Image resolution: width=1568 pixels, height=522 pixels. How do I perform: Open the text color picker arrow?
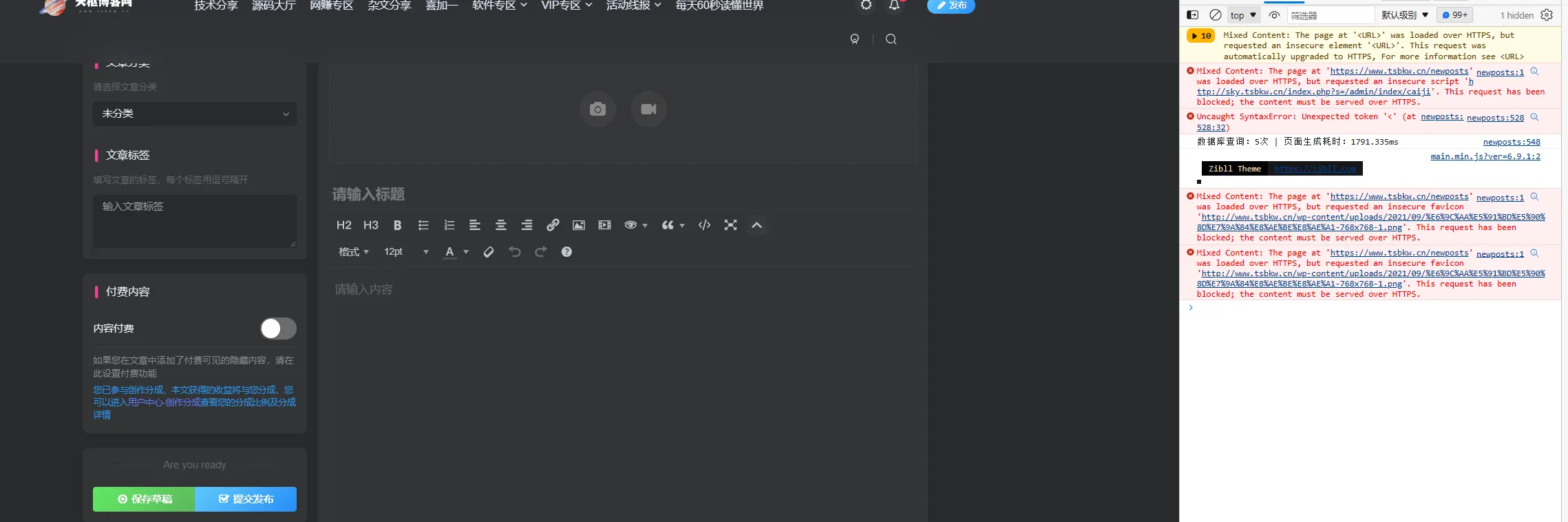(466, 252)
